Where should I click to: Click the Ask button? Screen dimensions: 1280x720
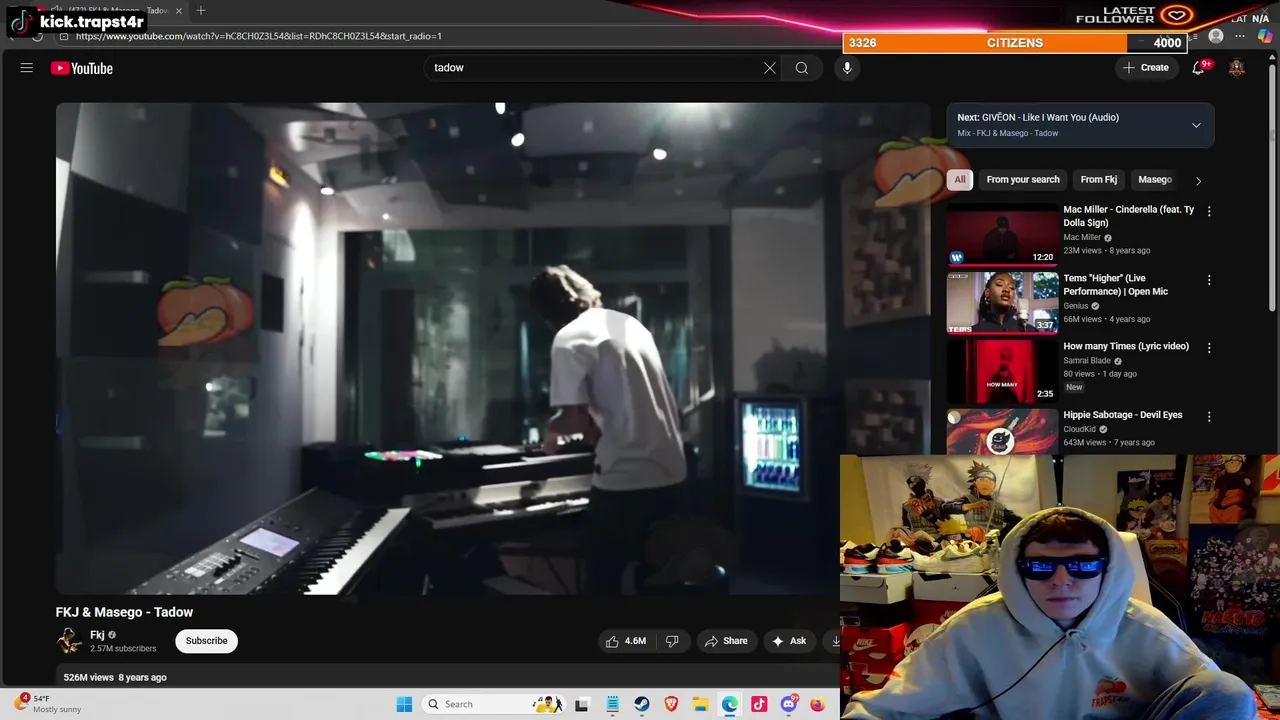point(788,641)
